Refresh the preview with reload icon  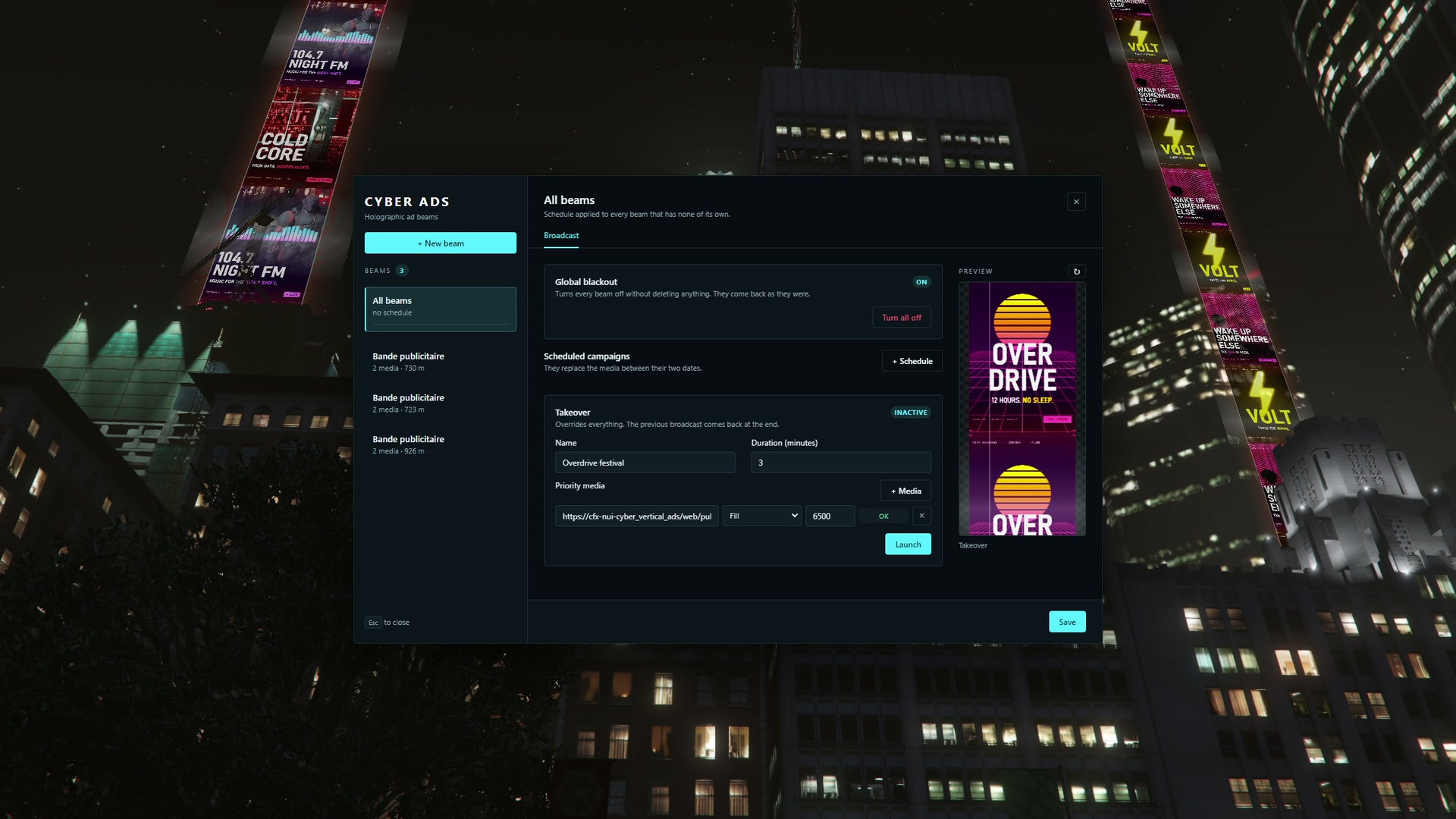click(1076, 271)
